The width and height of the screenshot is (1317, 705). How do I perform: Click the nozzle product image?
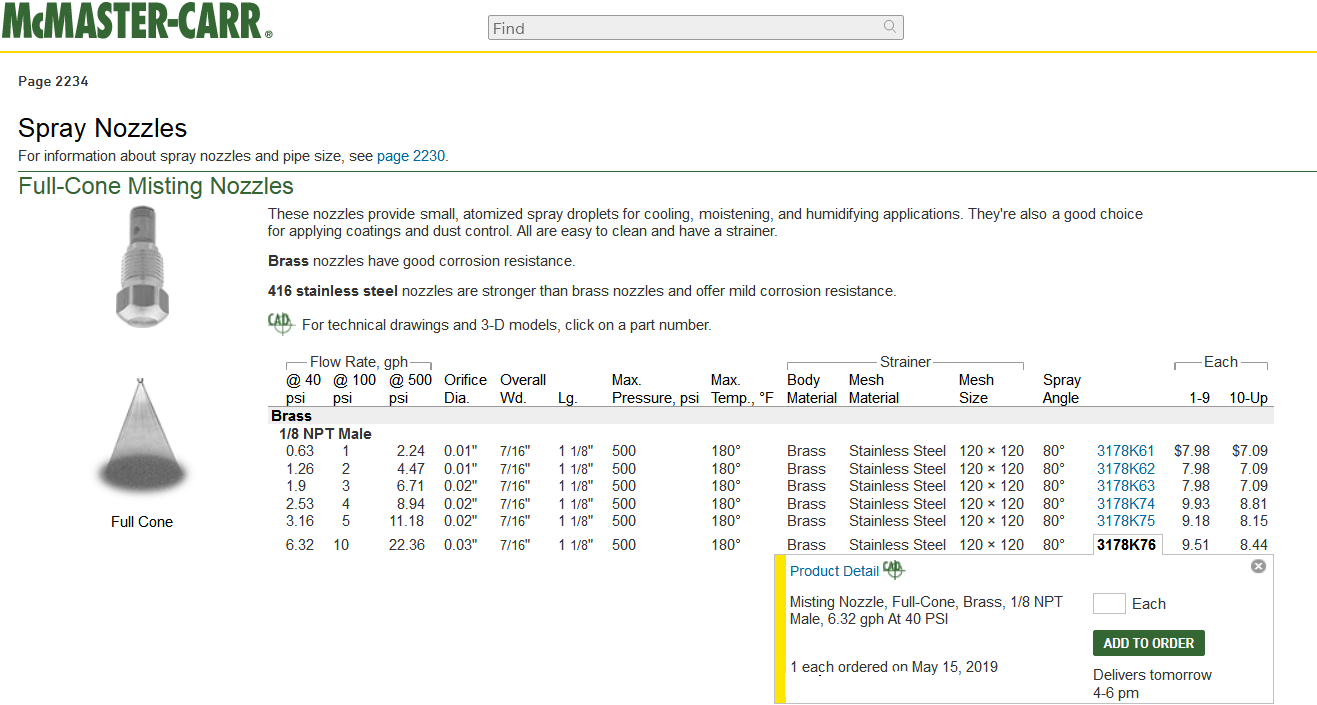coord(142,267)
